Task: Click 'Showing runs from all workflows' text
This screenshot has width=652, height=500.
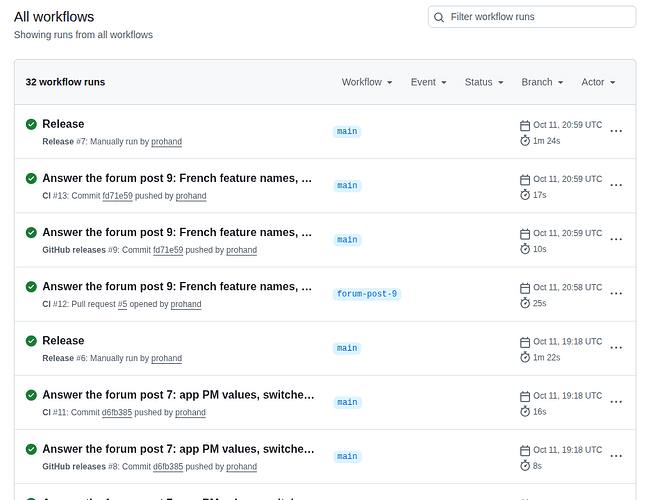Action: [x=84, y=35]
